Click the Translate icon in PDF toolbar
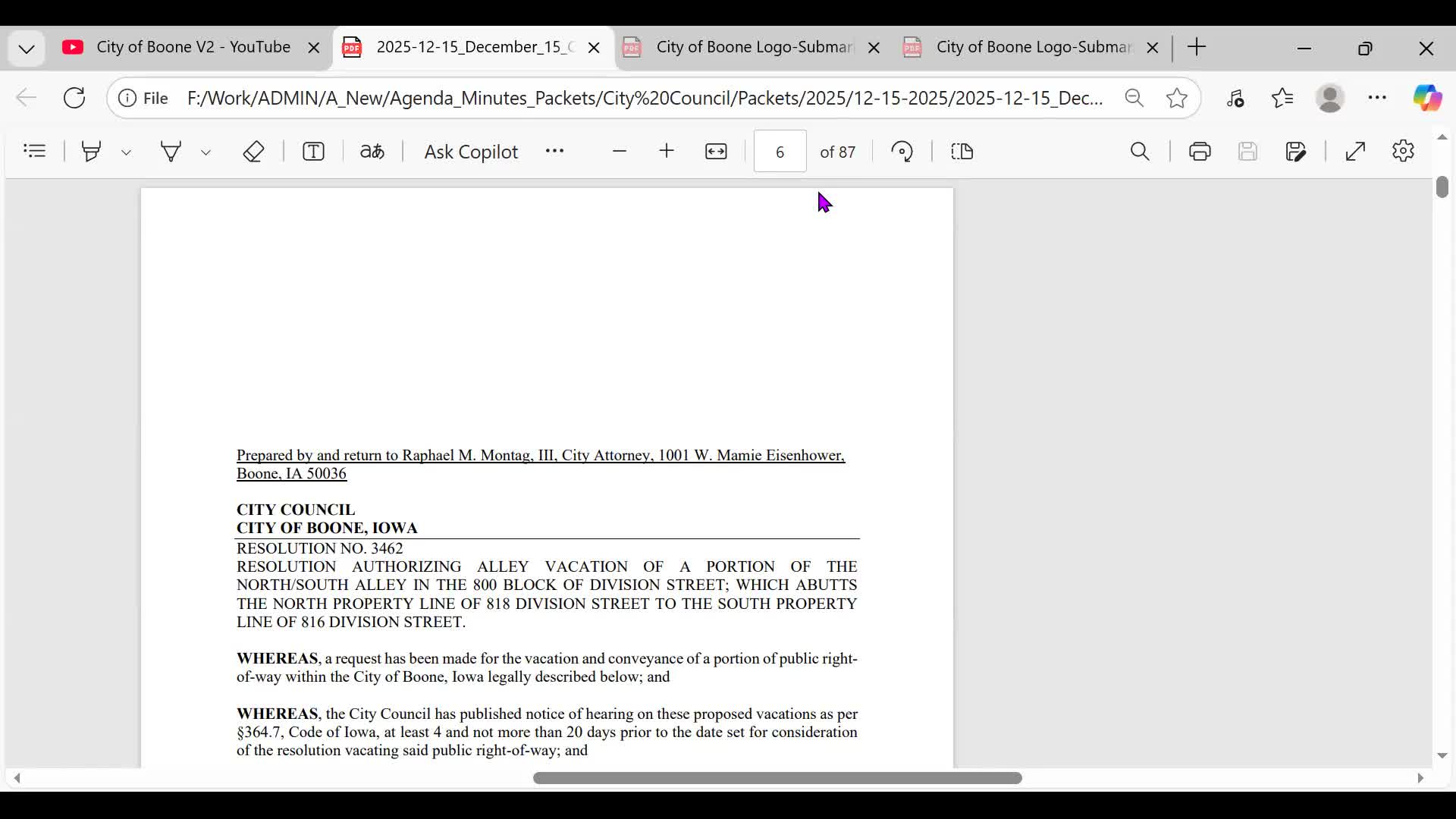 [372, 152]
